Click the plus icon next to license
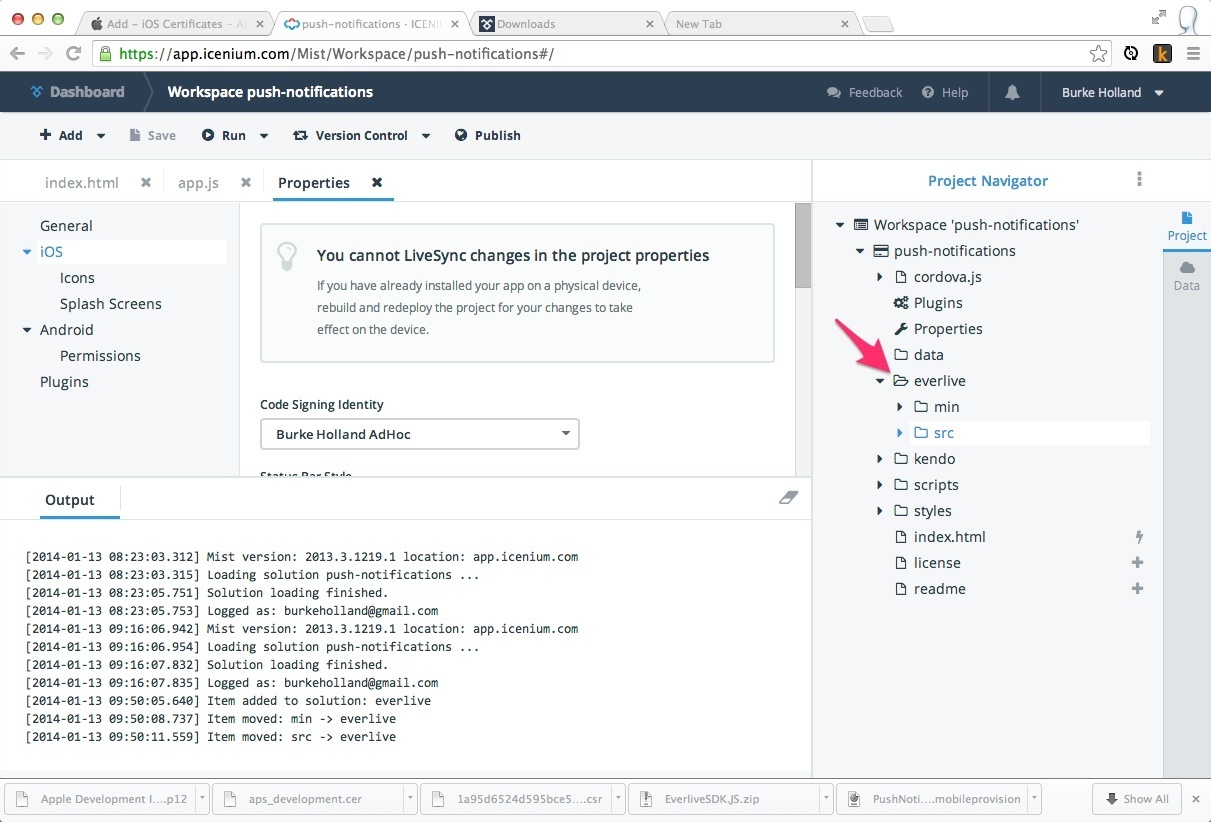 (x=1137, y=563)
